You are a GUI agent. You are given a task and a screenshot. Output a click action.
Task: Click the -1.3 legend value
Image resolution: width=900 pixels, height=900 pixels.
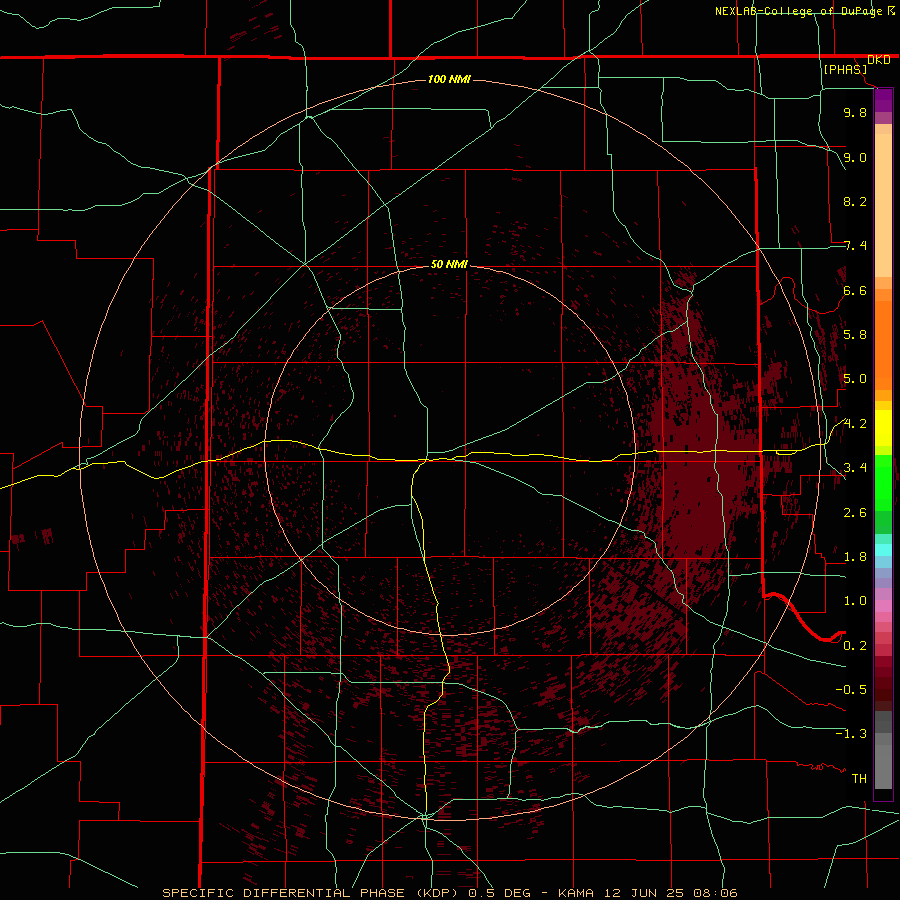851,734
